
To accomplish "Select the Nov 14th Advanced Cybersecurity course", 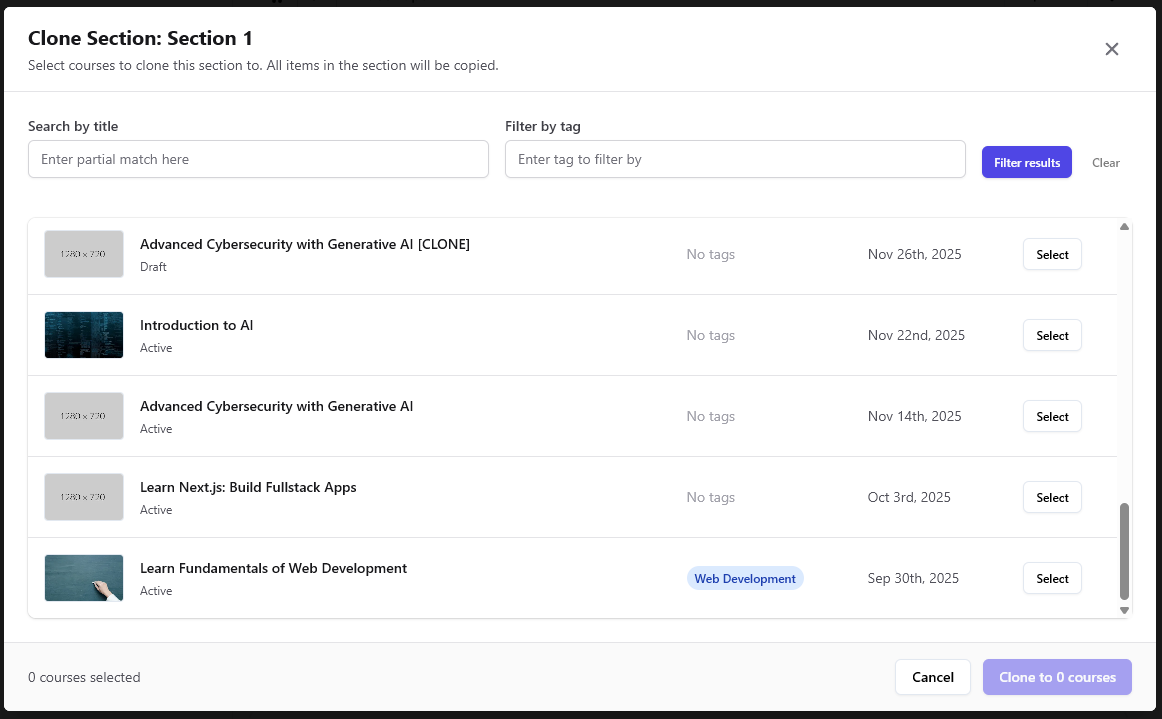I will pos(1051,417).
